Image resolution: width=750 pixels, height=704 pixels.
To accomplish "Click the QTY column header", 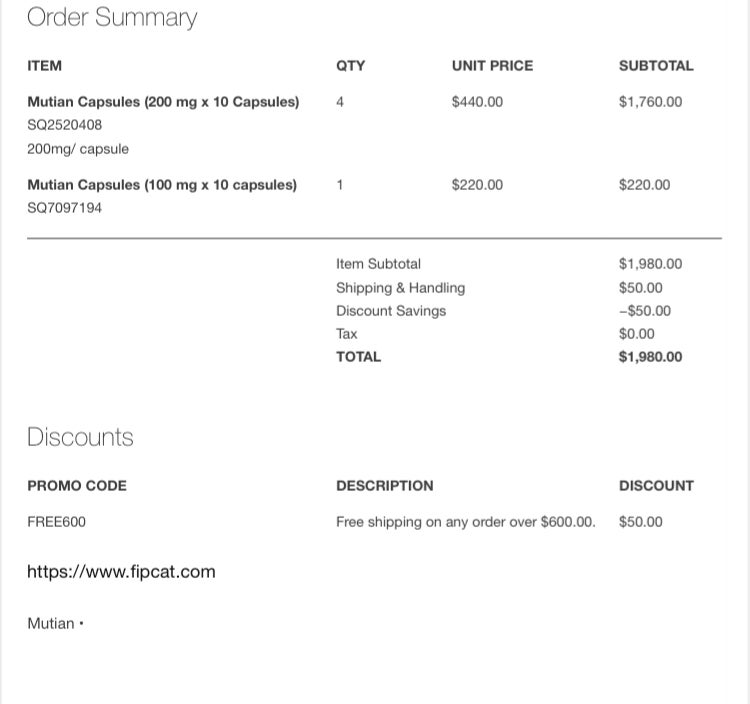I will [x=350, y=66].
